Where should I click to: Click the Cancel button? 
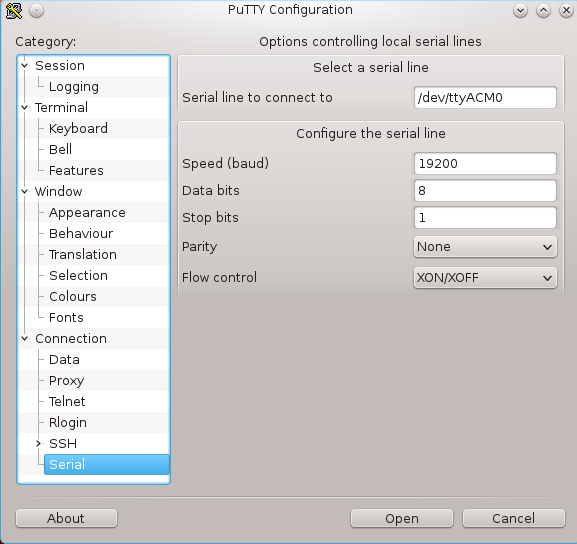pos(514,518)
